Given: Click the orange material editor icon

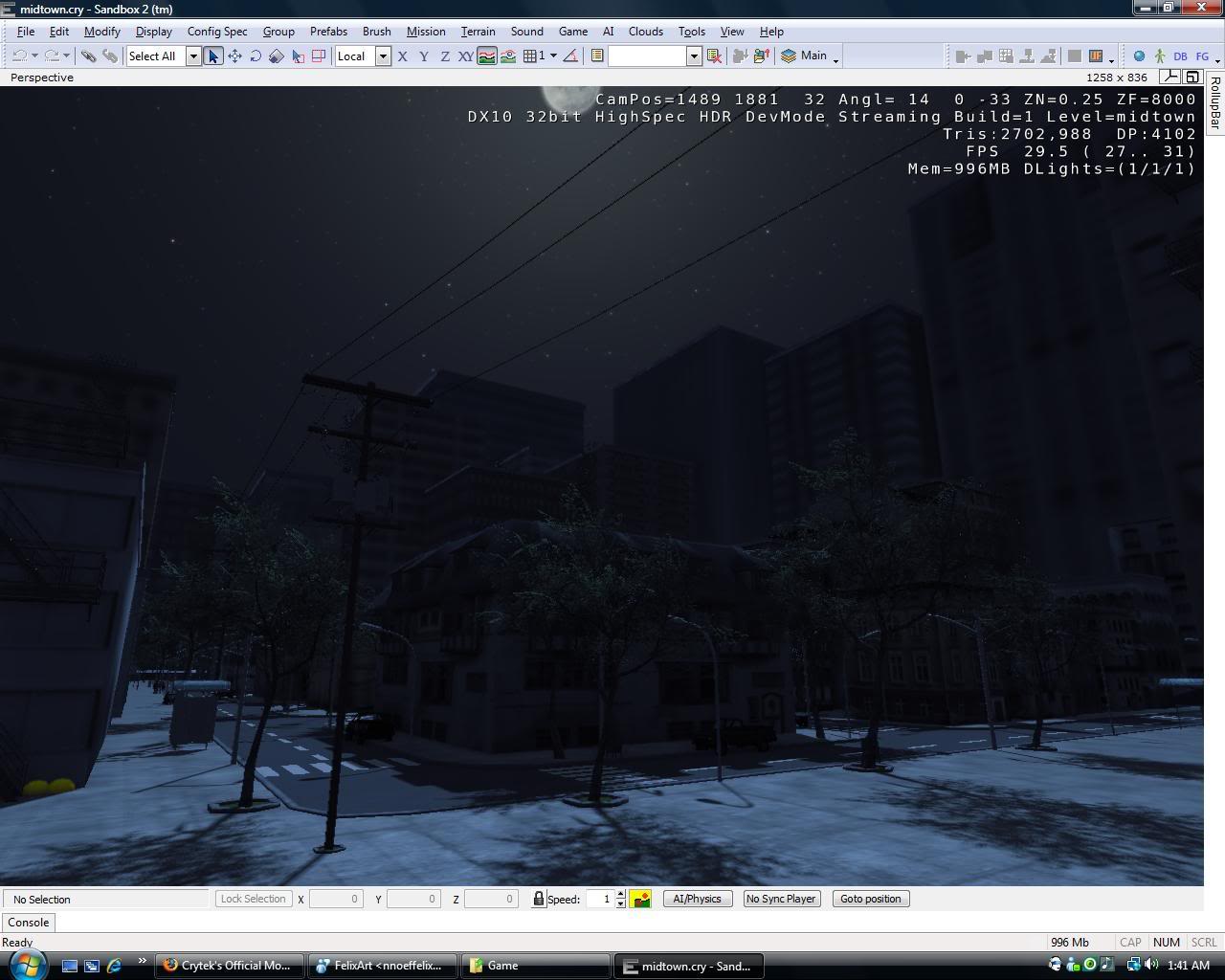Looking at the screenshot, I should [1097, 56].
